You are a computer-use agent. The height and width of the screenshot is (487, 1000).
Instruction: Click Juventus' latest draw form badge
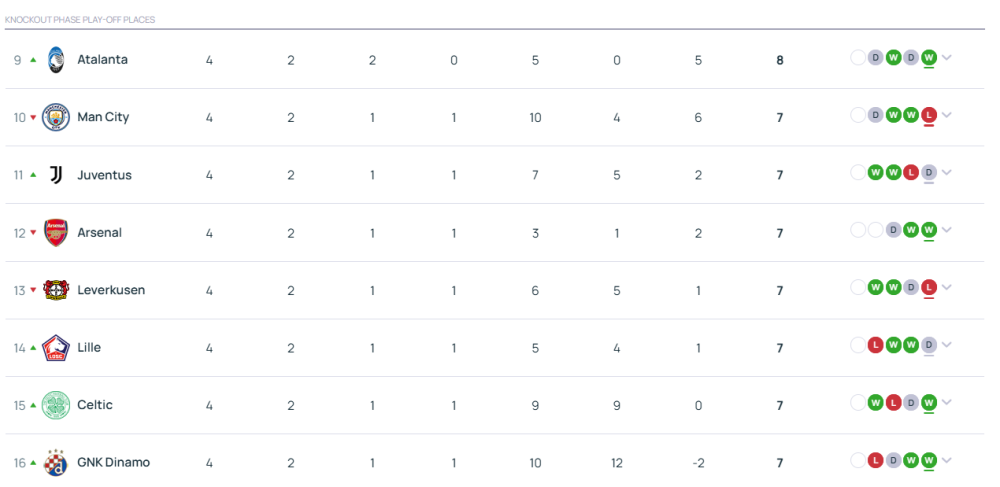[929, 172]
